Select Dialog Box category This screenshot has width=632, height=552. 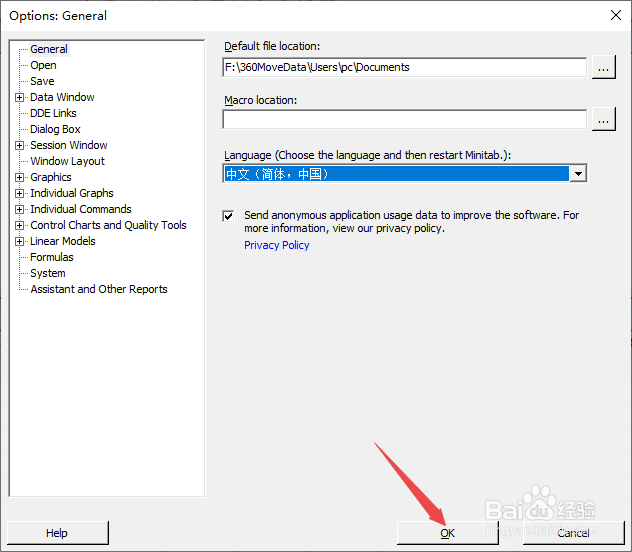point(55,129)
